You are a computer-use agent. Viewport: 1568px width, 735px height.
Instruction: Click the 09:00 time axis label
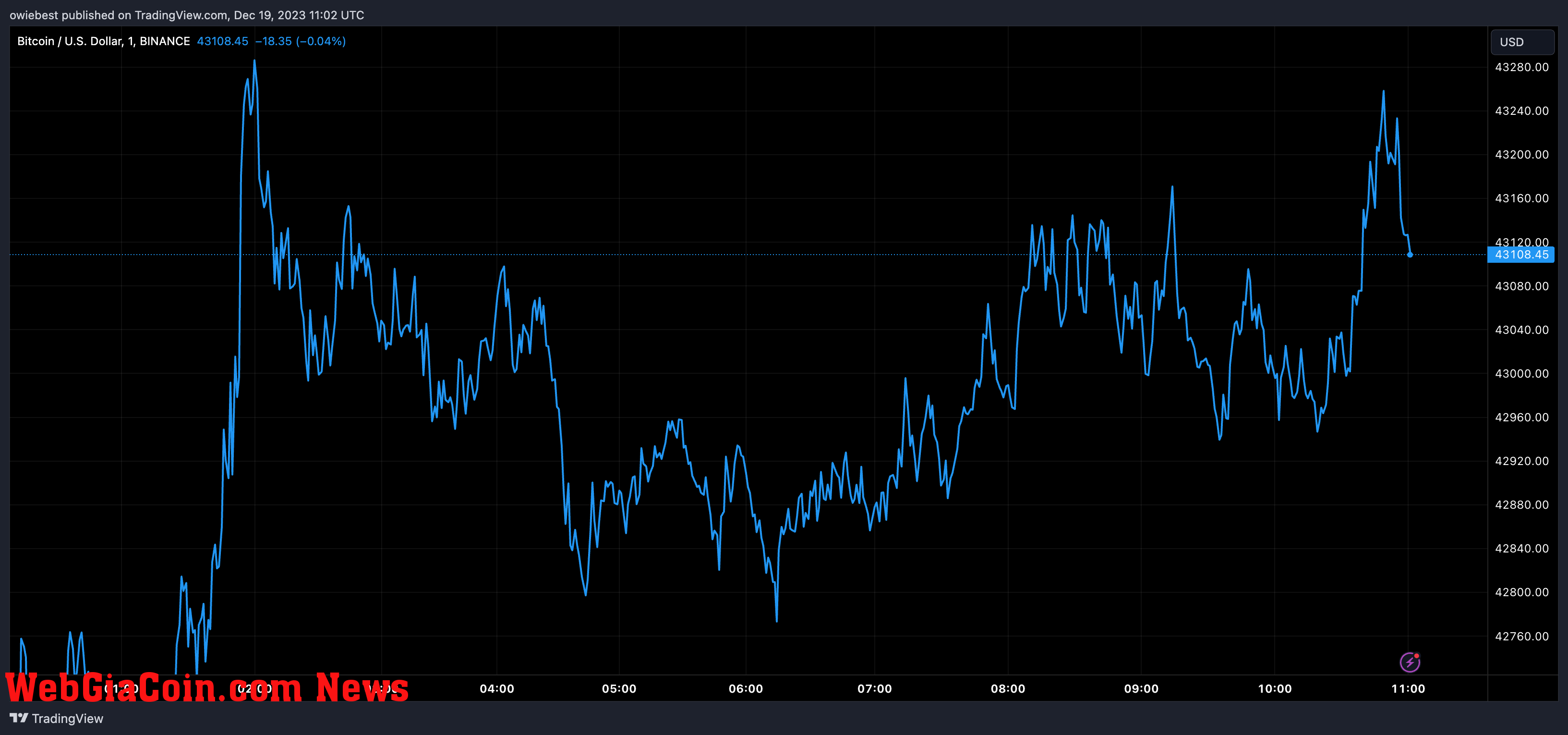(x=1141, y=689)
